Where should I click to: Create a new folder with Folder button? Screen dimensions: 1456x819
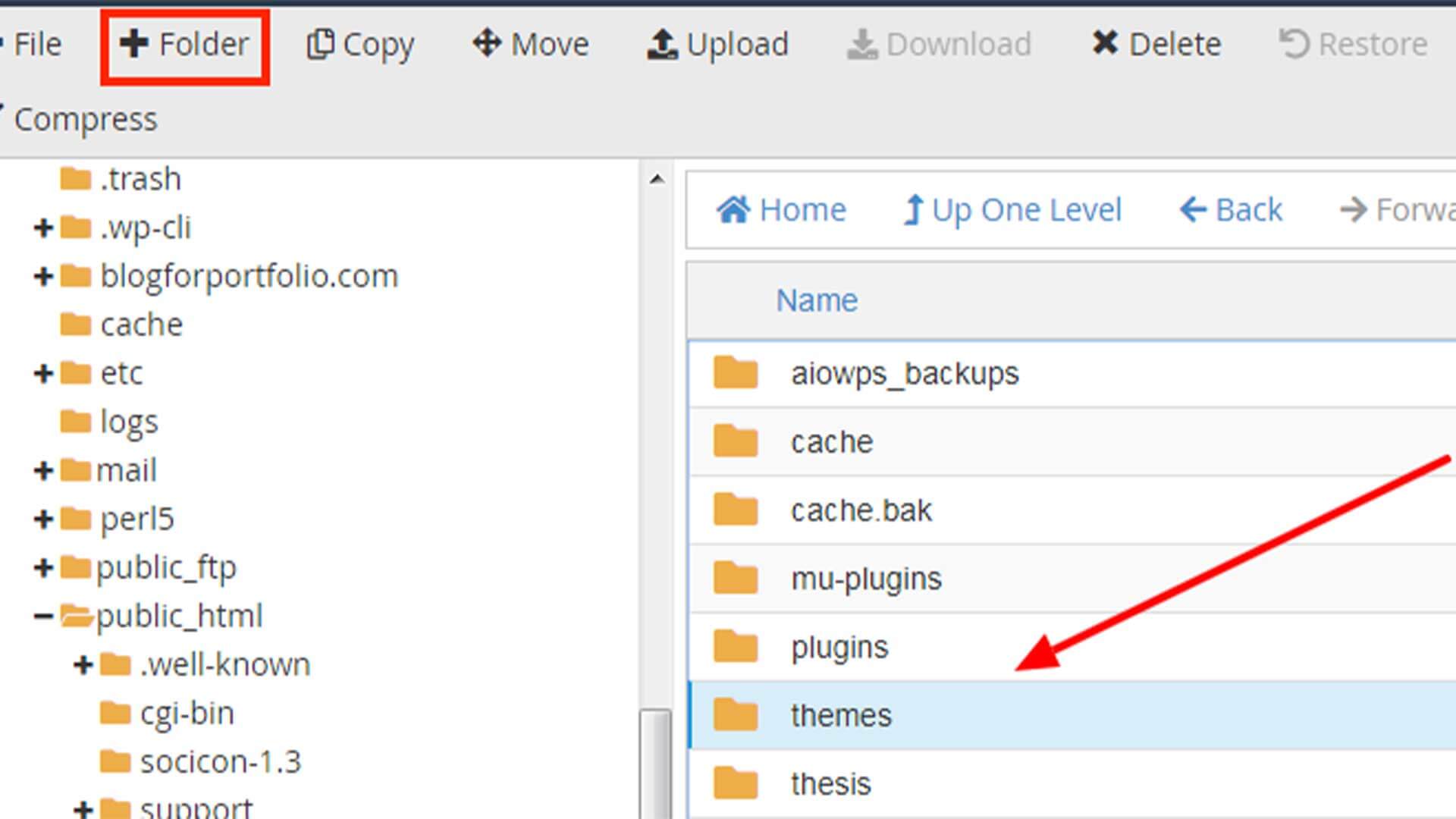184,45
